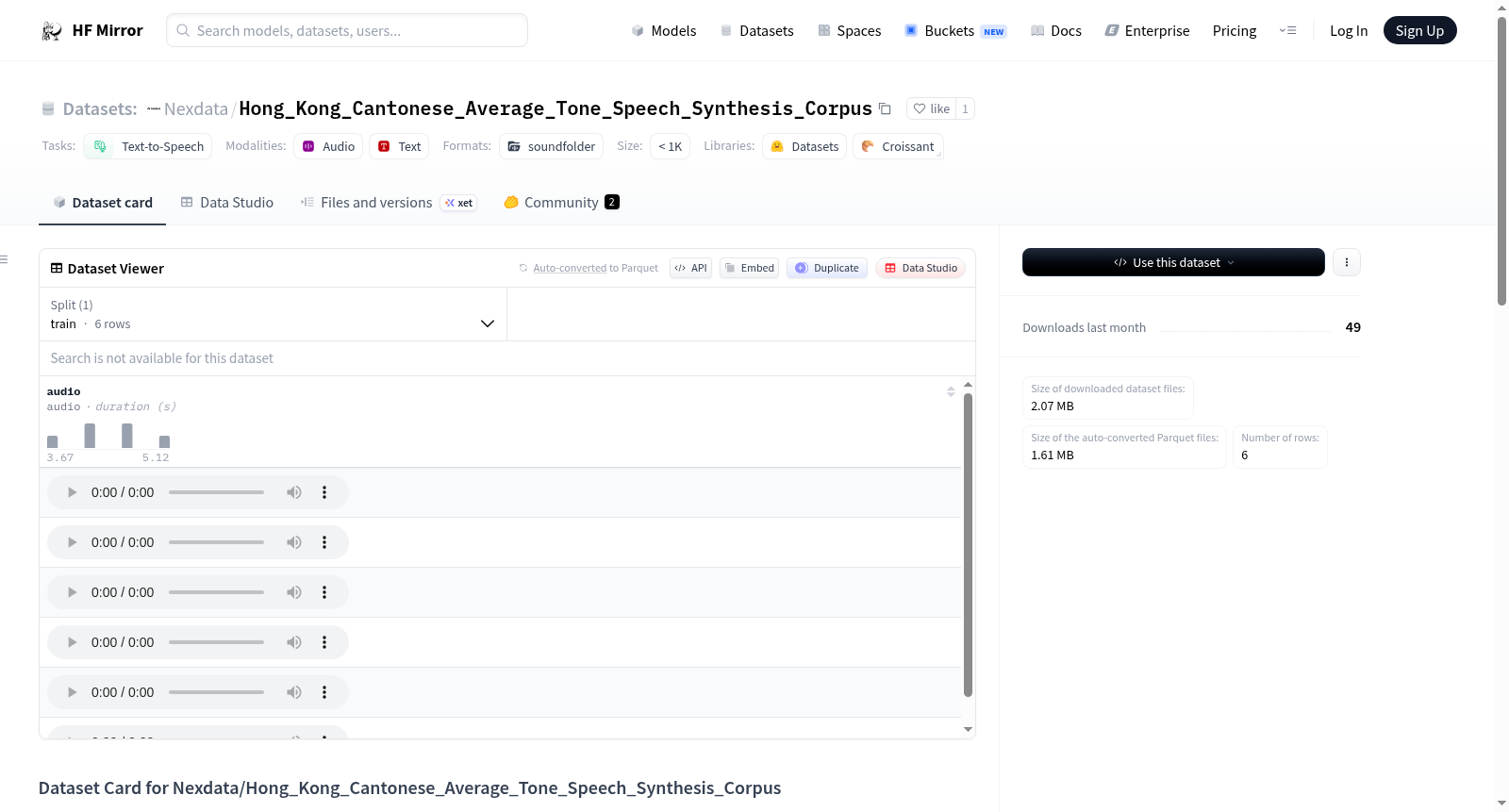Click the Embed button
The height and width of the screenshot is (812, 1509).
coord(749,268)
